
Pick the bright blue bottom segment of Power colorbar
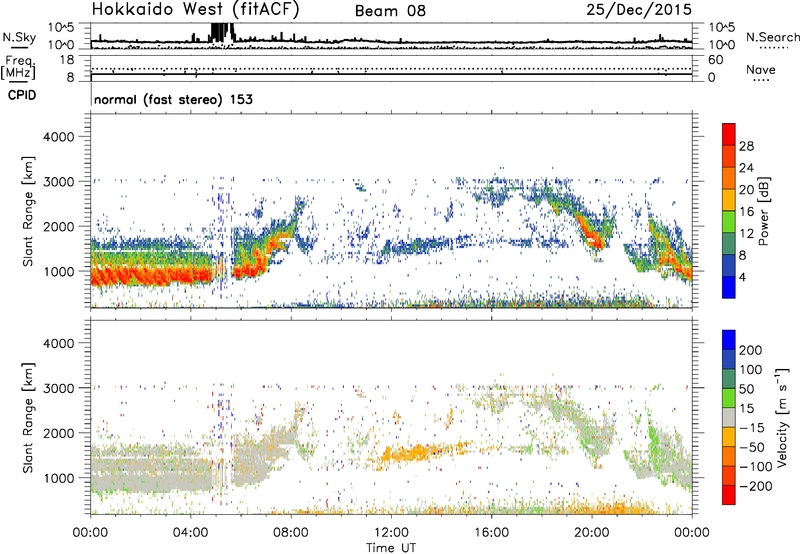coord(729,287)
